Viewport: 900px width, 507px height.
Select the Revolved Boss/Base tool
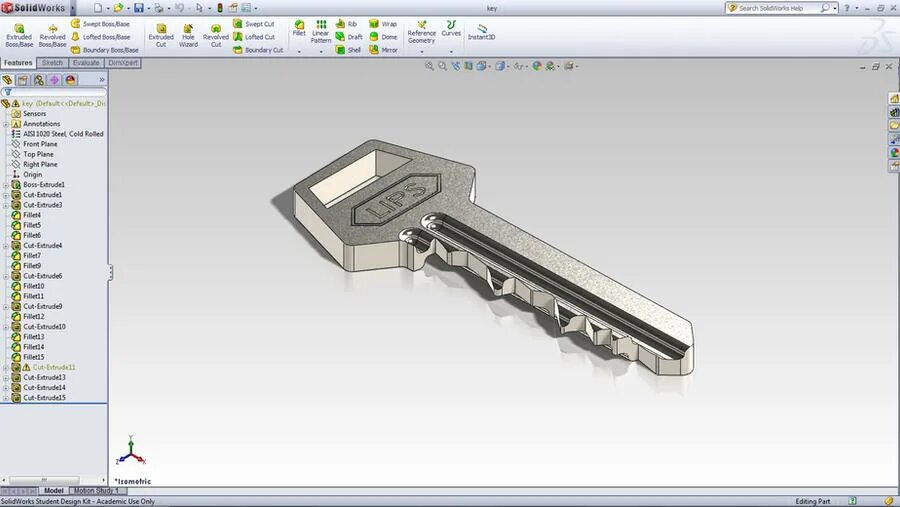(52, 36)
